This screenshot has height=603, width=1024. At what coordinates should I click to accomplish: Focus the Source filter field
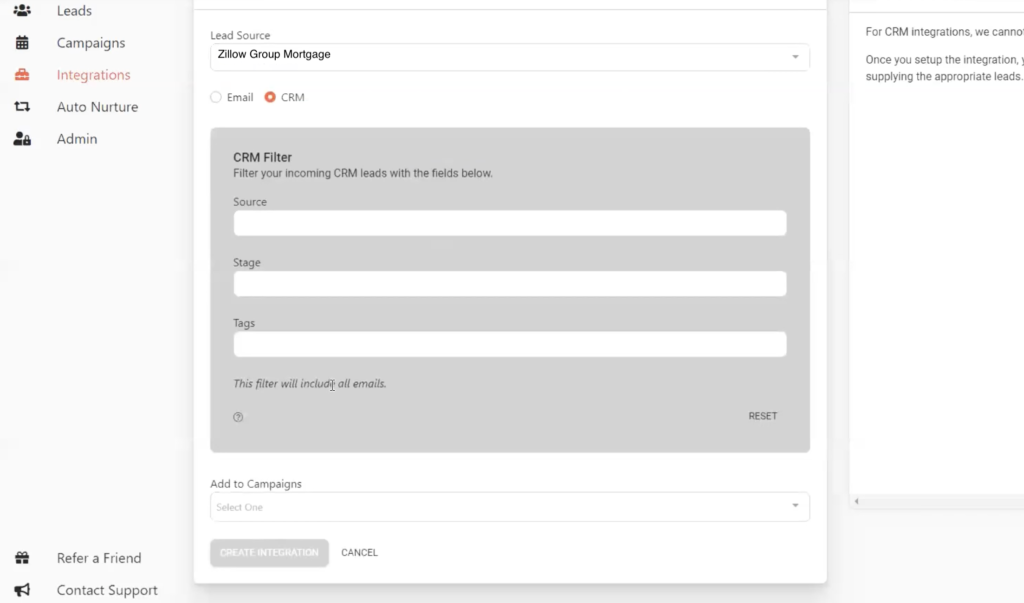(509, 223)
